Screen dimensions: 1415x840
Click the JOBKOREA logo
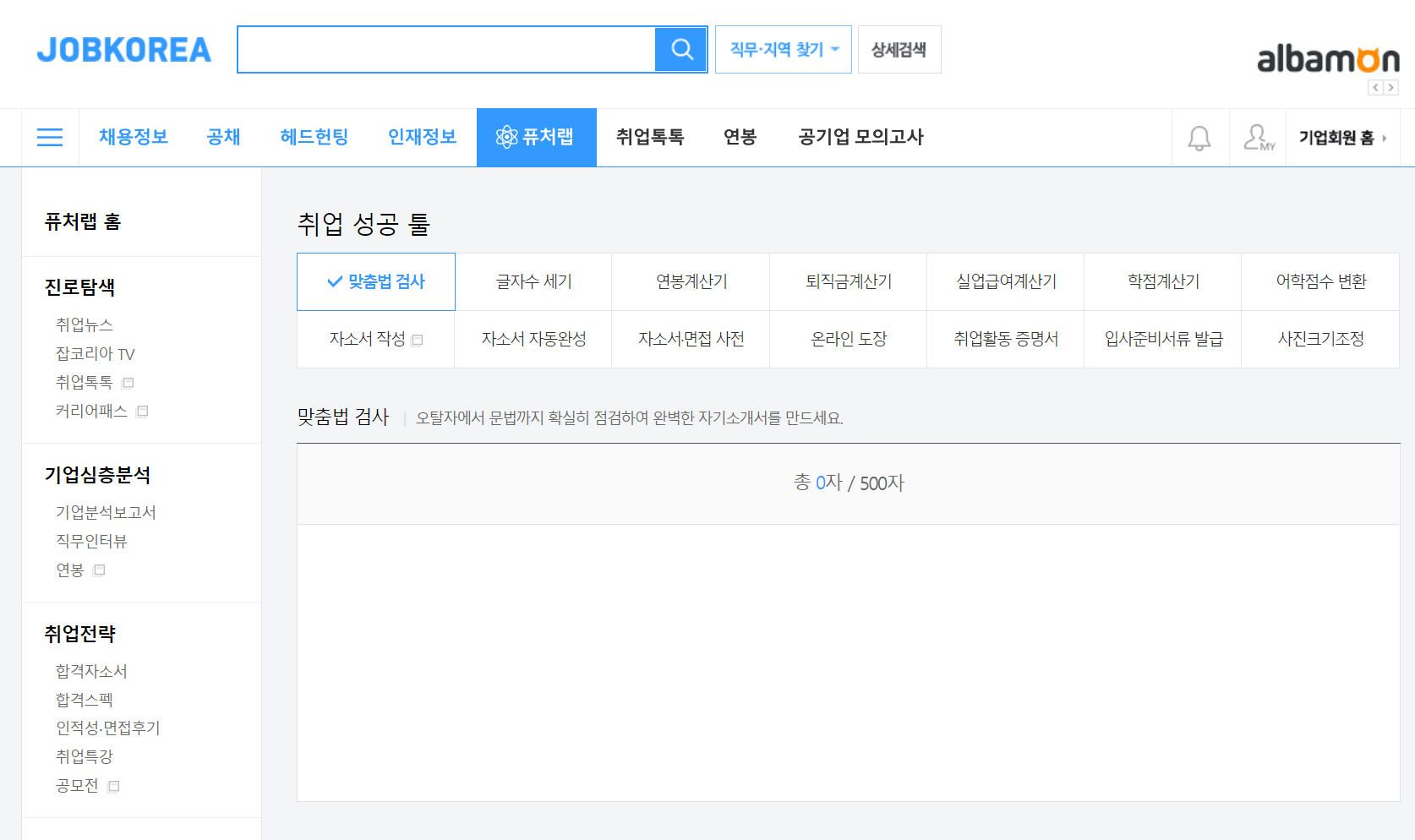(x=124, y=50)
